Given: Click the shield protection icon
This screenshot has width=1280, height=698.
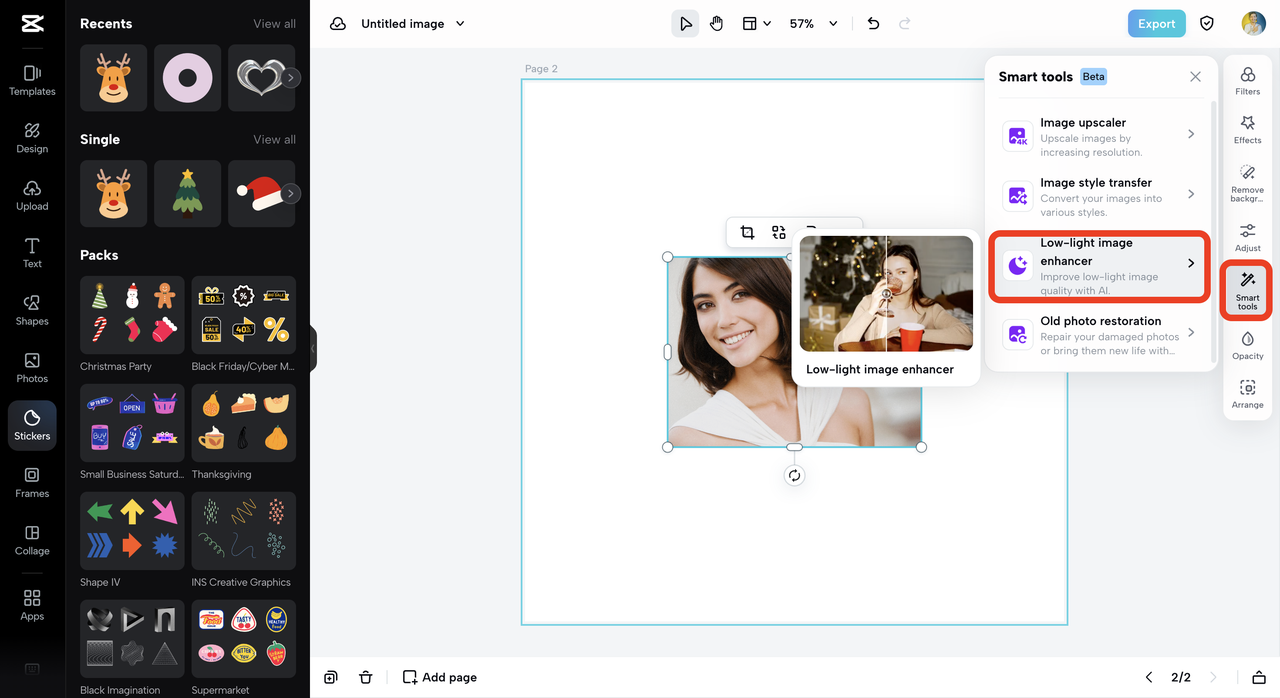Looking at the screenshot, I should 1207,24.
